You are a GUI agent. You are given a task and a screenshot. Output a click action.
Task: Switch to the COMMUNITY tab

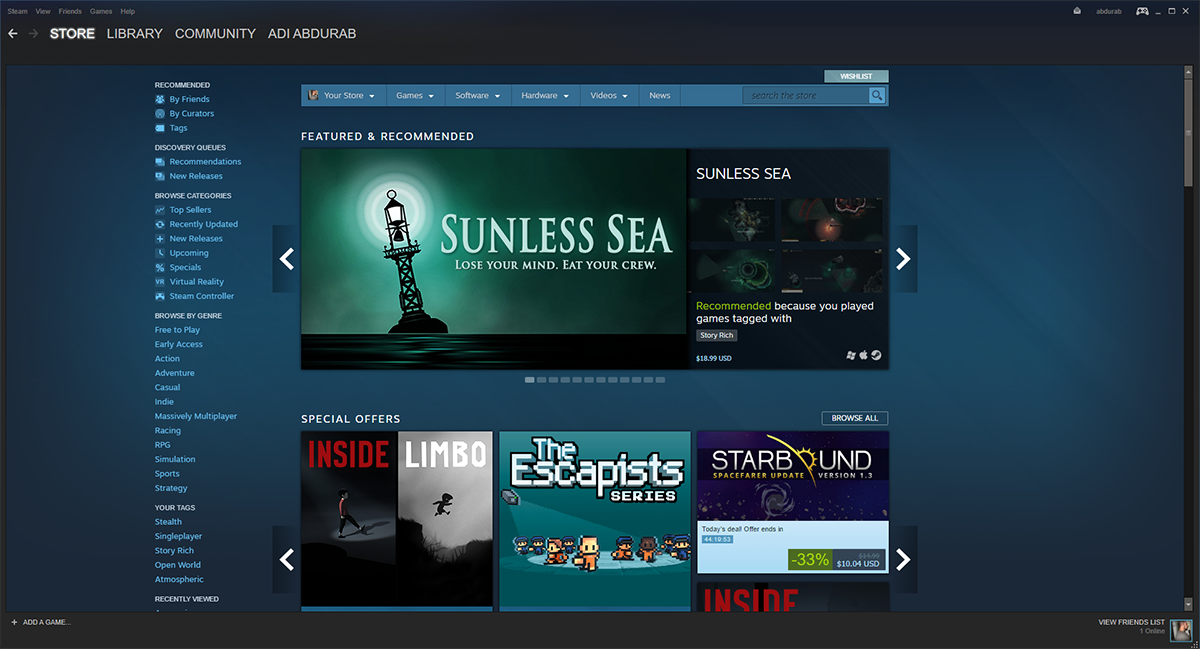215,34
